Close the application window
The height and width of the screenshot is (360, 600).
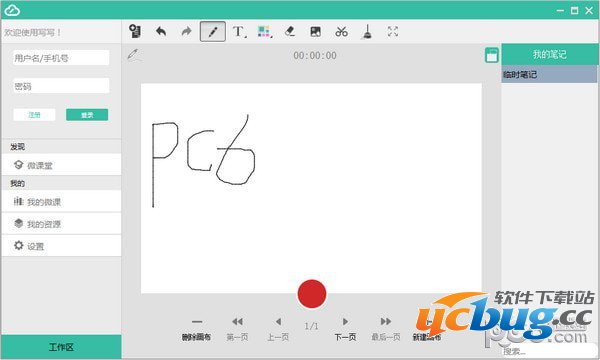pos(589,10)
